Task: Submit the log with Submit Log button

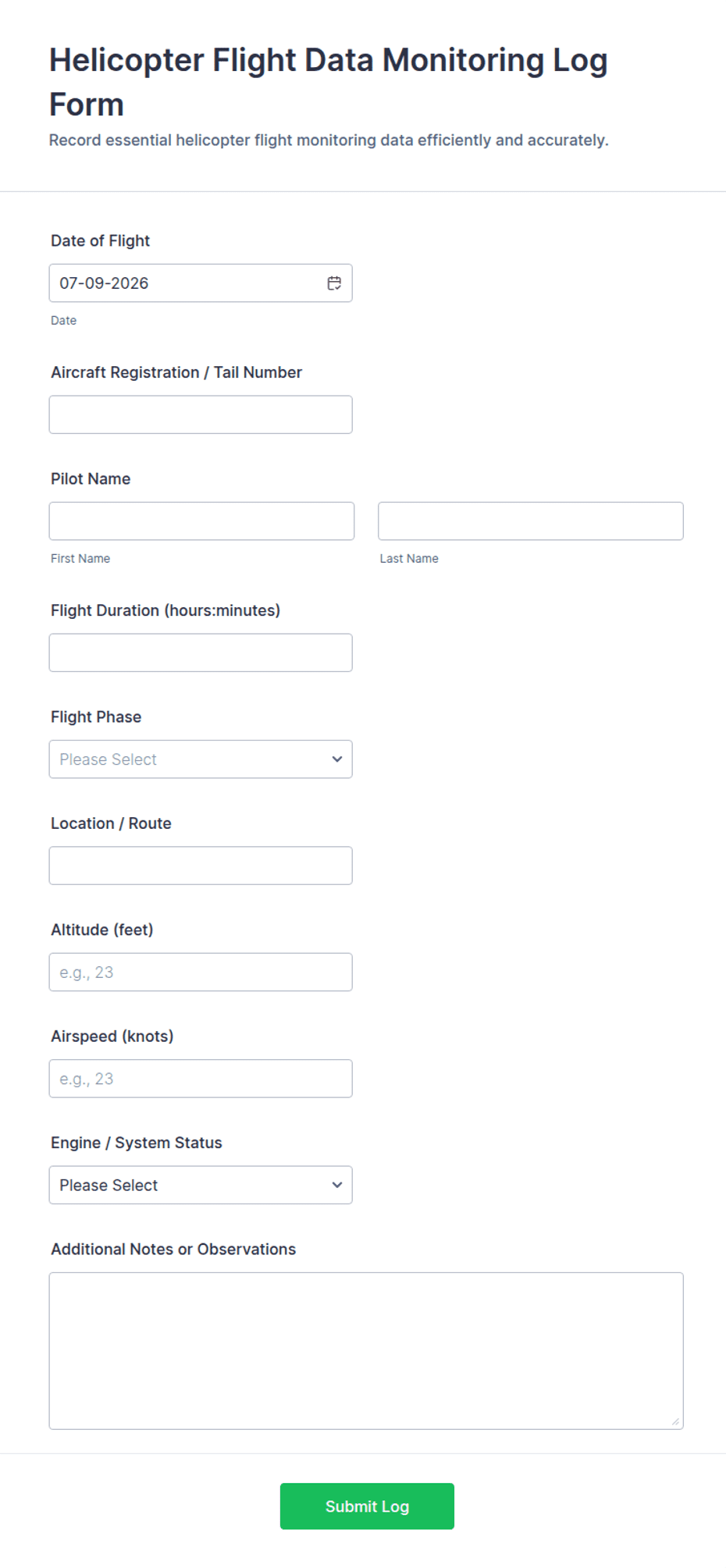Action: [x=367, y=1506]
